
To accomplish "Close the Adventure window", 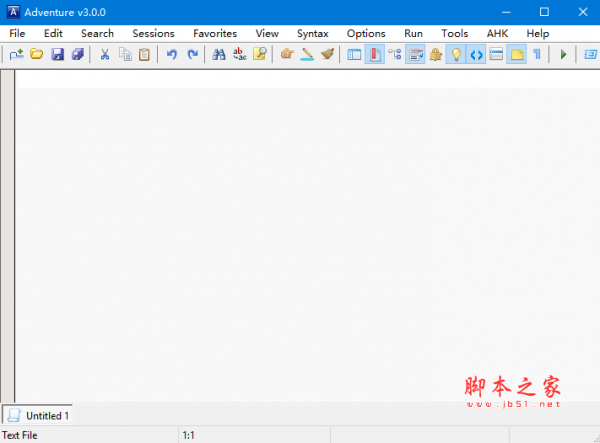I will [582, 12].
